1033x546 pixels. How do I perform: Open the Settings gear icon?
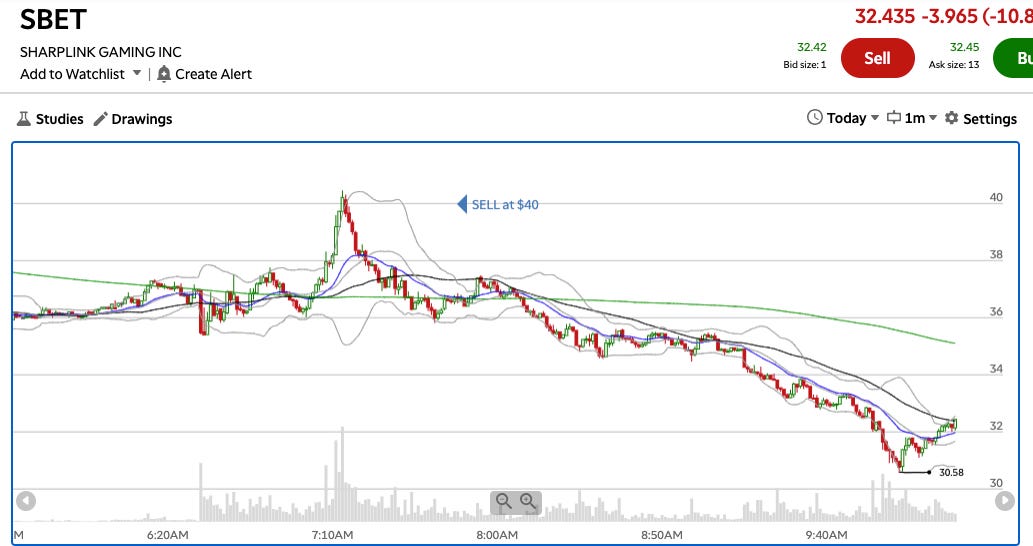click(951, 118)
